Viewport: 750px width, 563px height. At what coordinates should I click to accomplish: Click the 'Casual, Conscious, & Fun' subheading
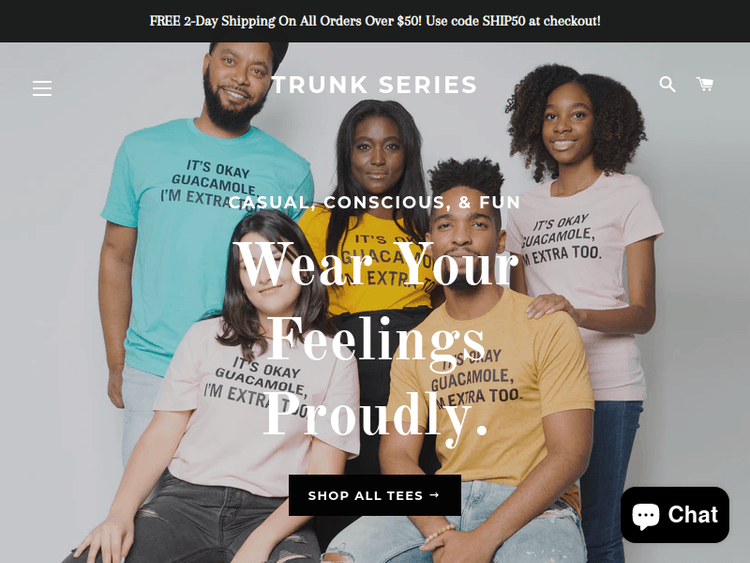coord(375,202)
